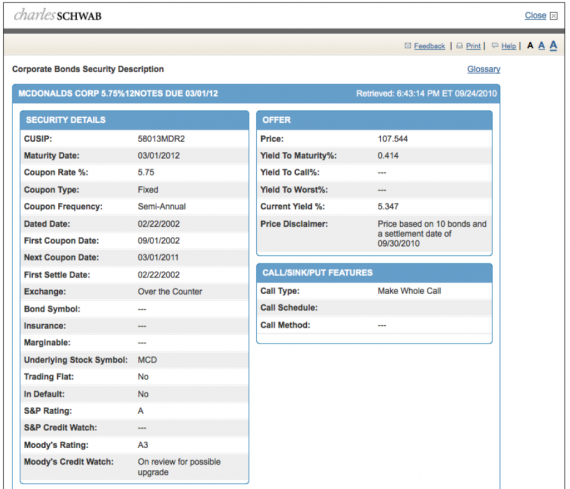Open the Feedback link
Image resolution: width=570 pixels, height=489 pixels.
(x=429, y=46)
